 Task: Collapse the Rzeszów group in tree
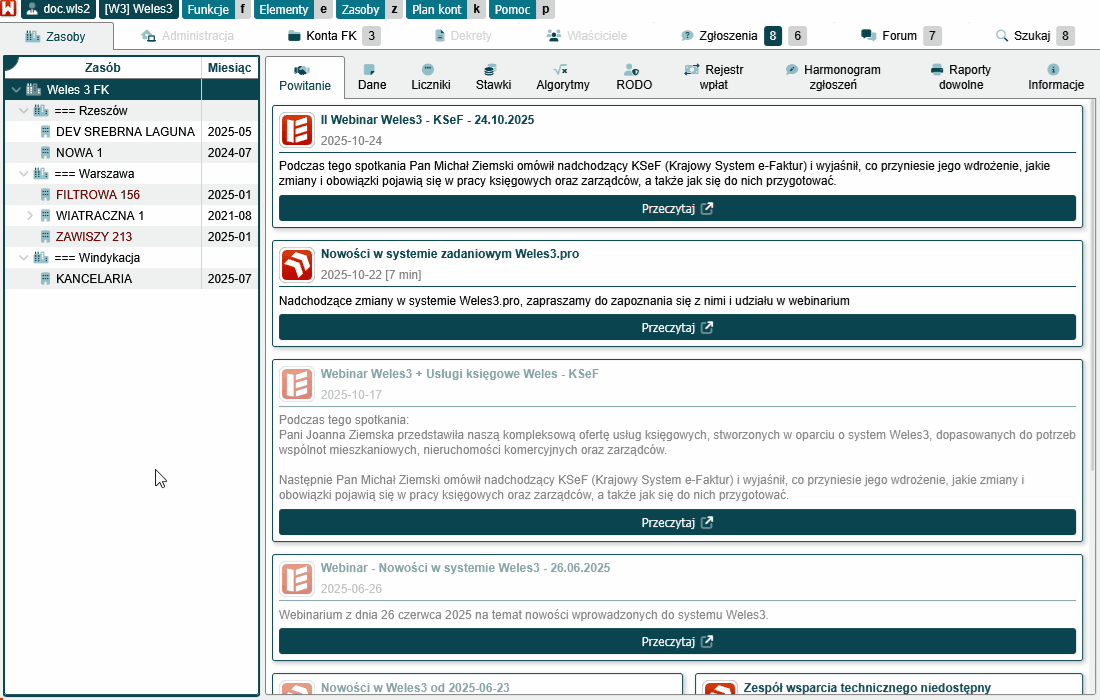[x=25, y=110]
